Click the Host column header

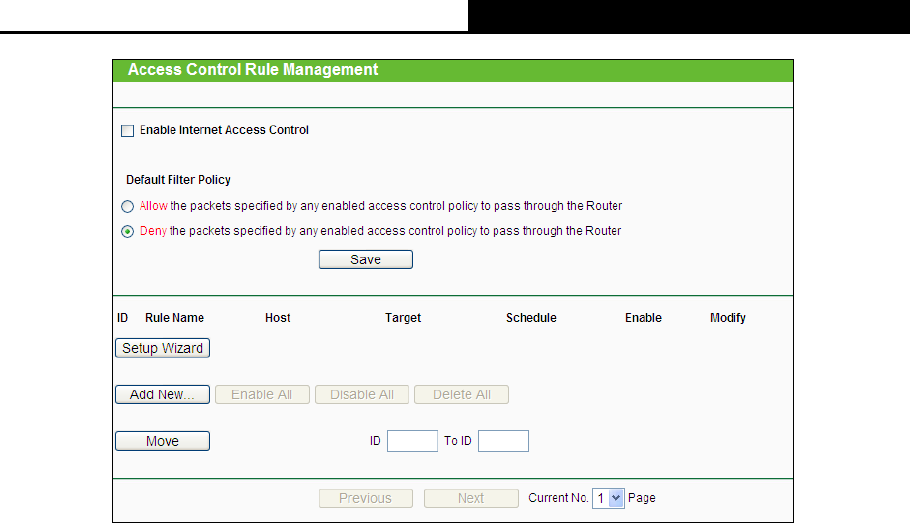pos(277,318)
